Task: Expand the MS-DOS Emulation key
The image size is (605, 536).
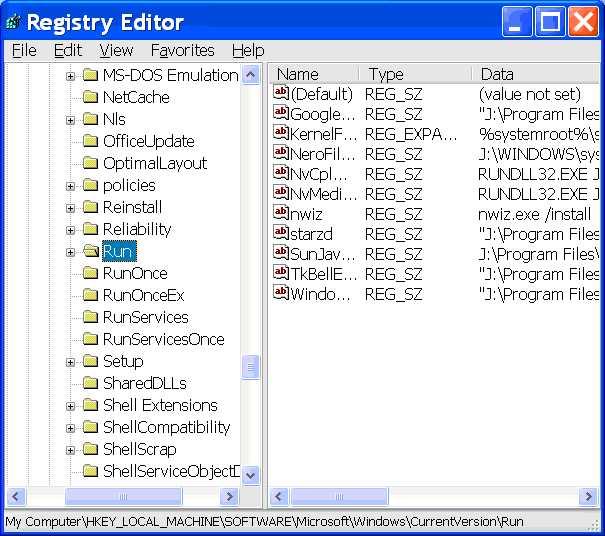Action: coord(71,75)
